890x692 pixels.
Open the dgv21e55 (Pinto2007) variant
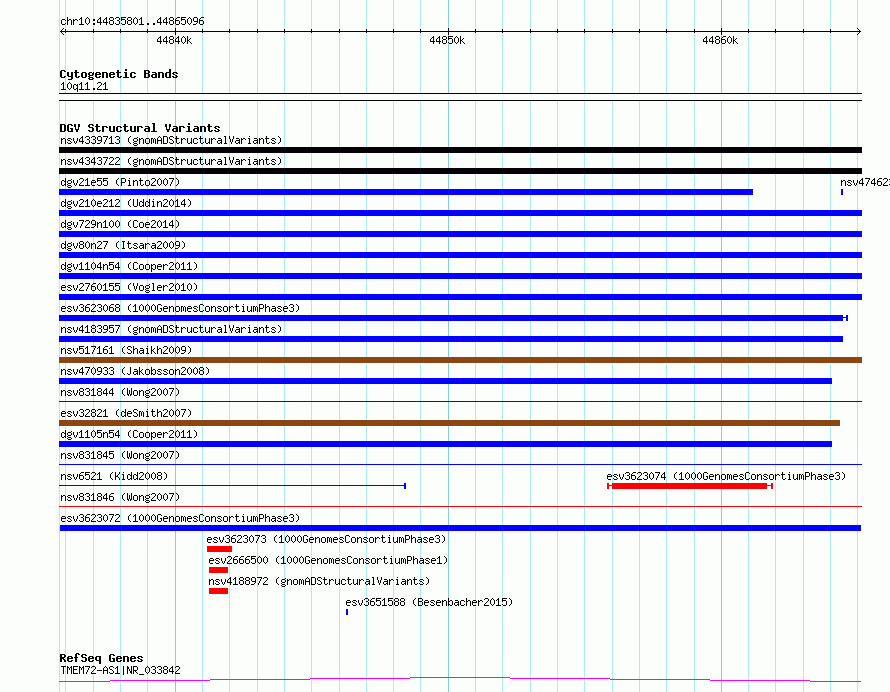click(120, 182)
